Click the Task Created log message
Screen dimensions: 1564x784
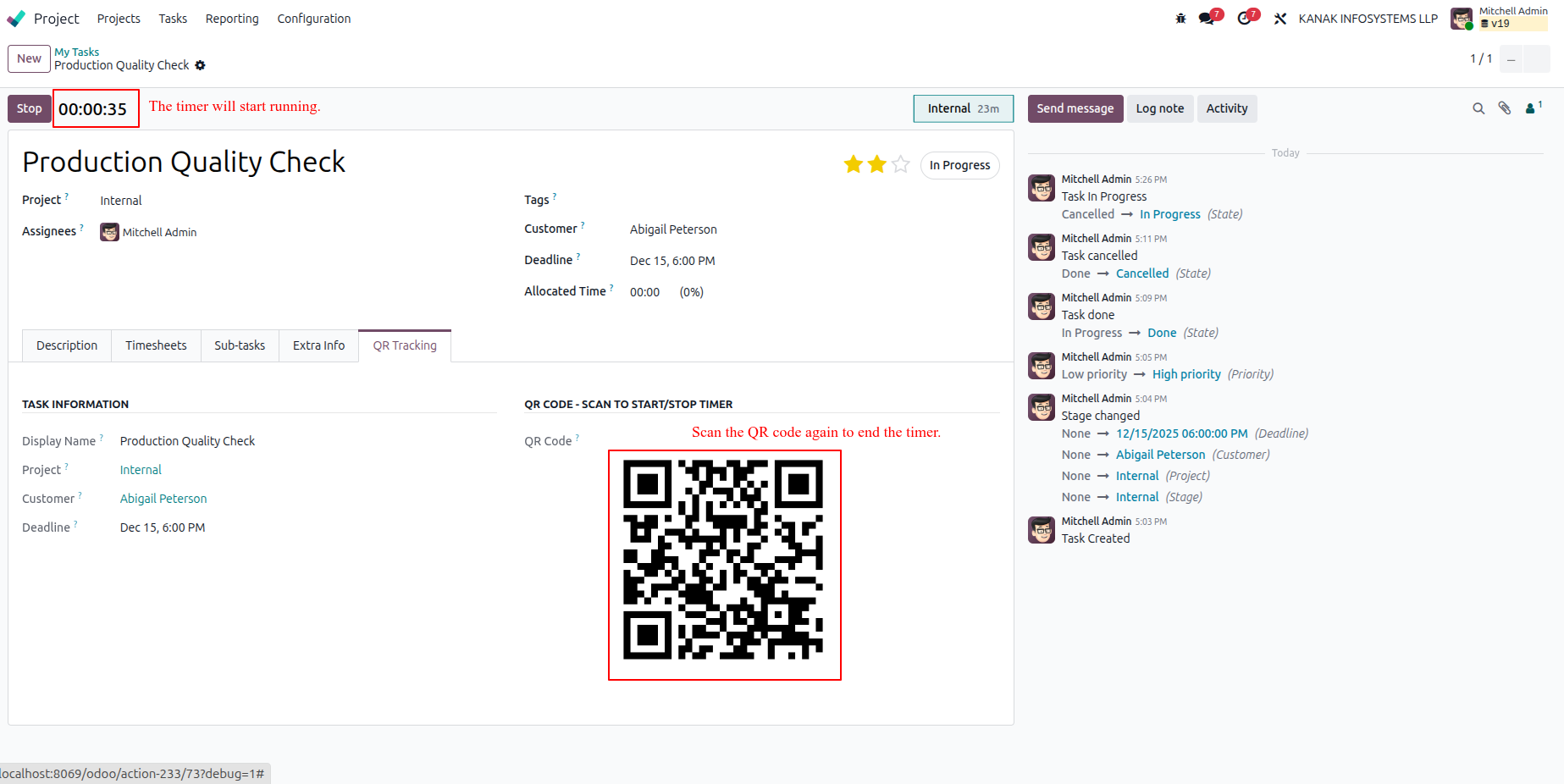(x=1096, y=538)
